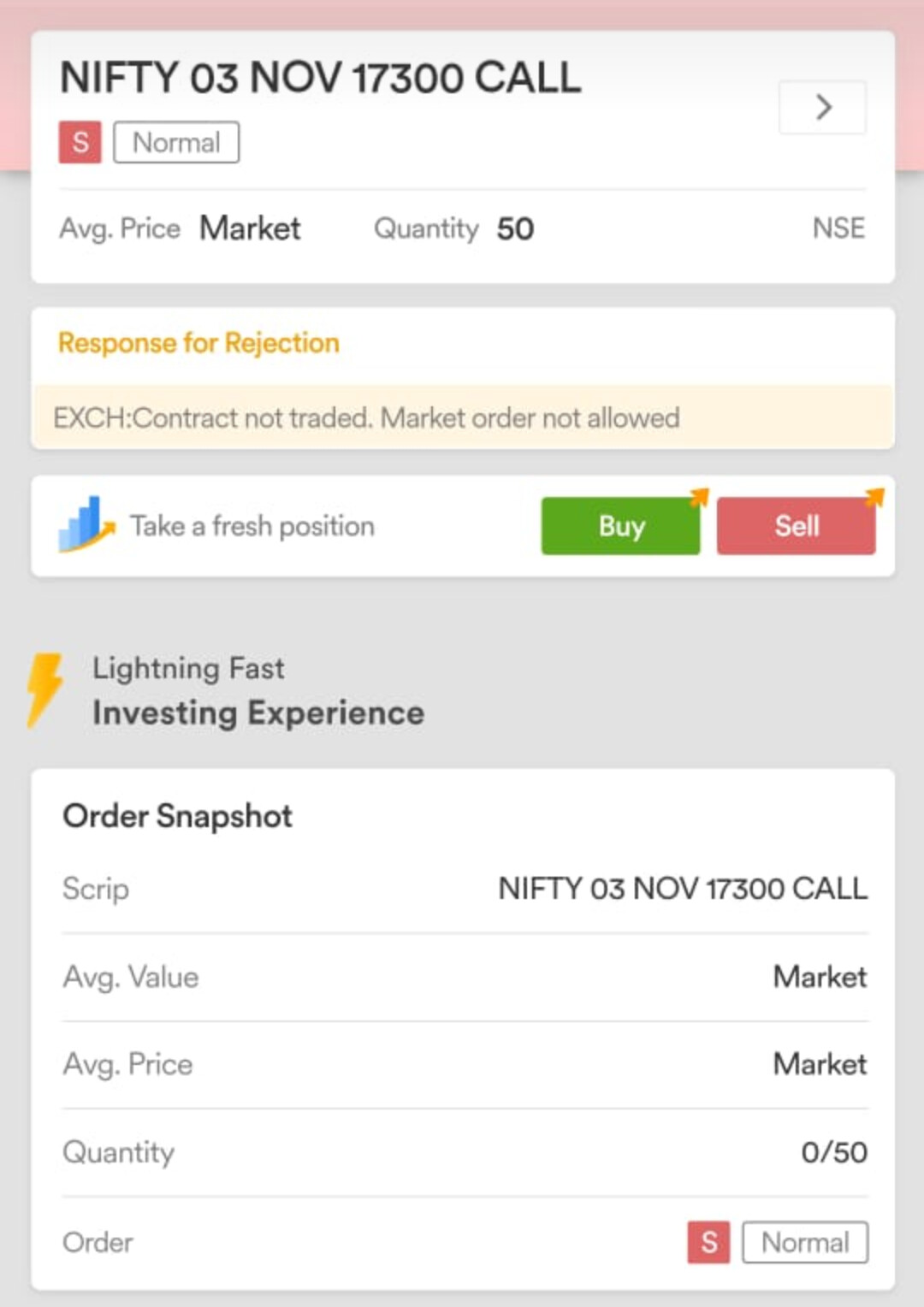
Task: Click the Take a fresh position text
Action: [x=252, y=526]
